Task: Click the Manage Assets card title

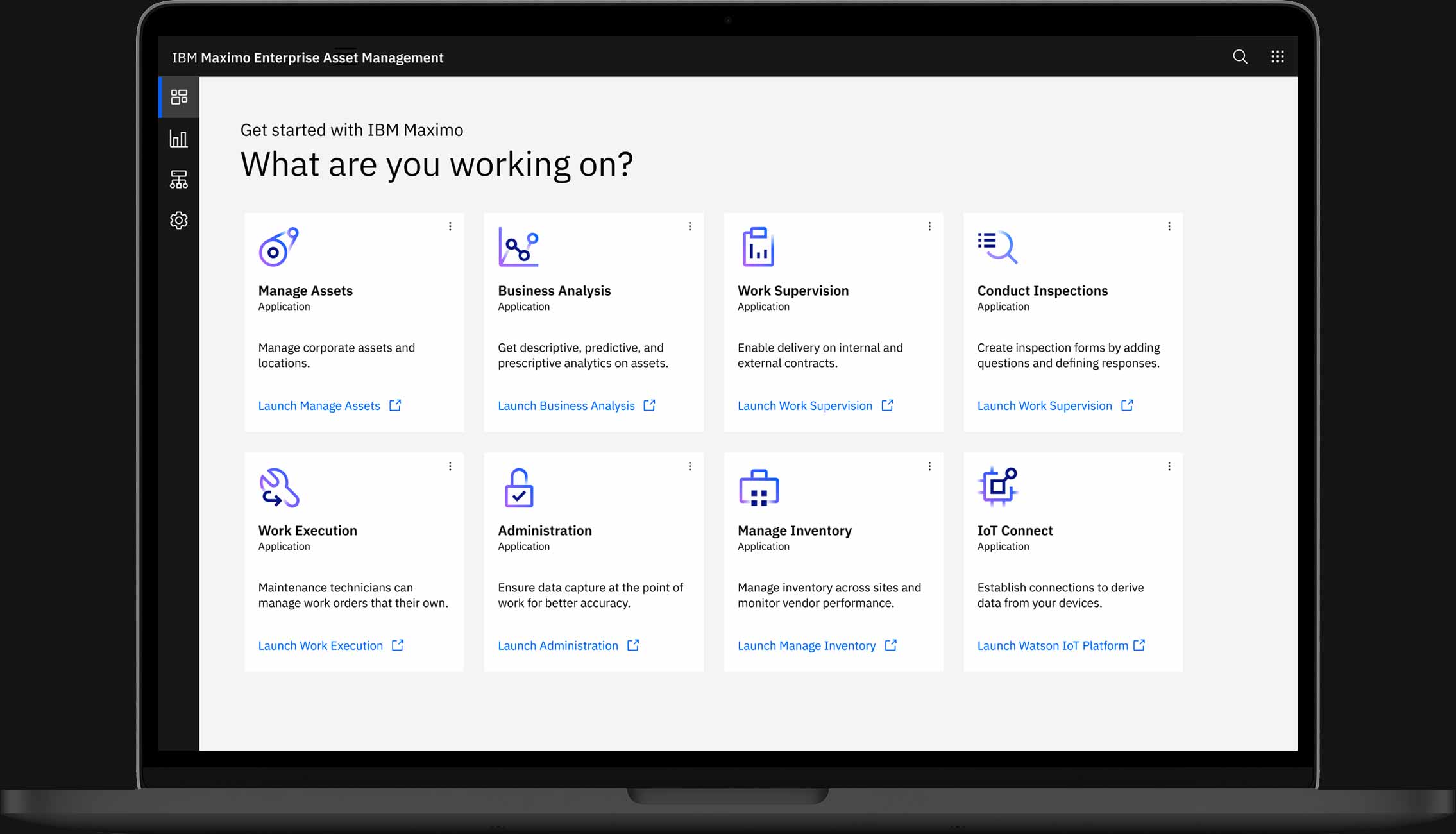Action: coord(305,291)
